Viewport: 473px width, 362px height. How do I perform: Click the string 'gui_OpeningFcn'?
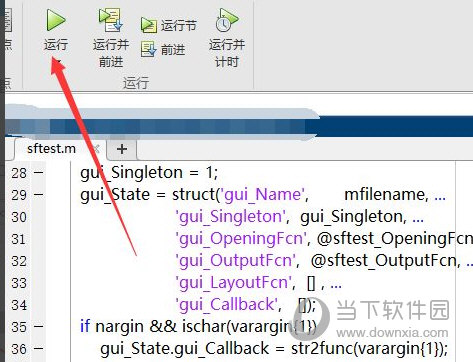tap(241, 239)
